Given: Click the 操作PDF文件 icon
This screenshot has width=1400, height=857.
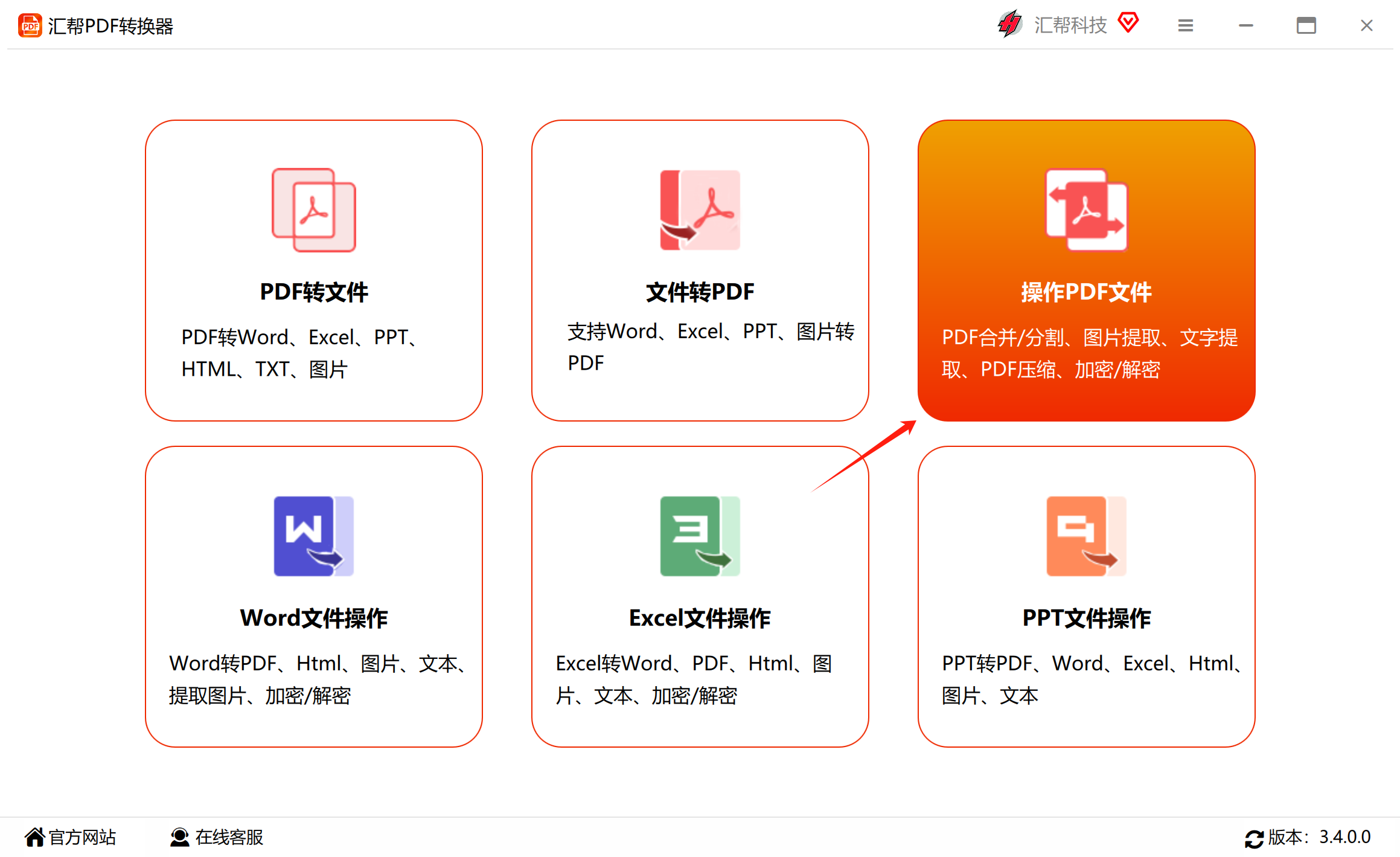Looking at the screenshot, I should (x=1086, y=210).
